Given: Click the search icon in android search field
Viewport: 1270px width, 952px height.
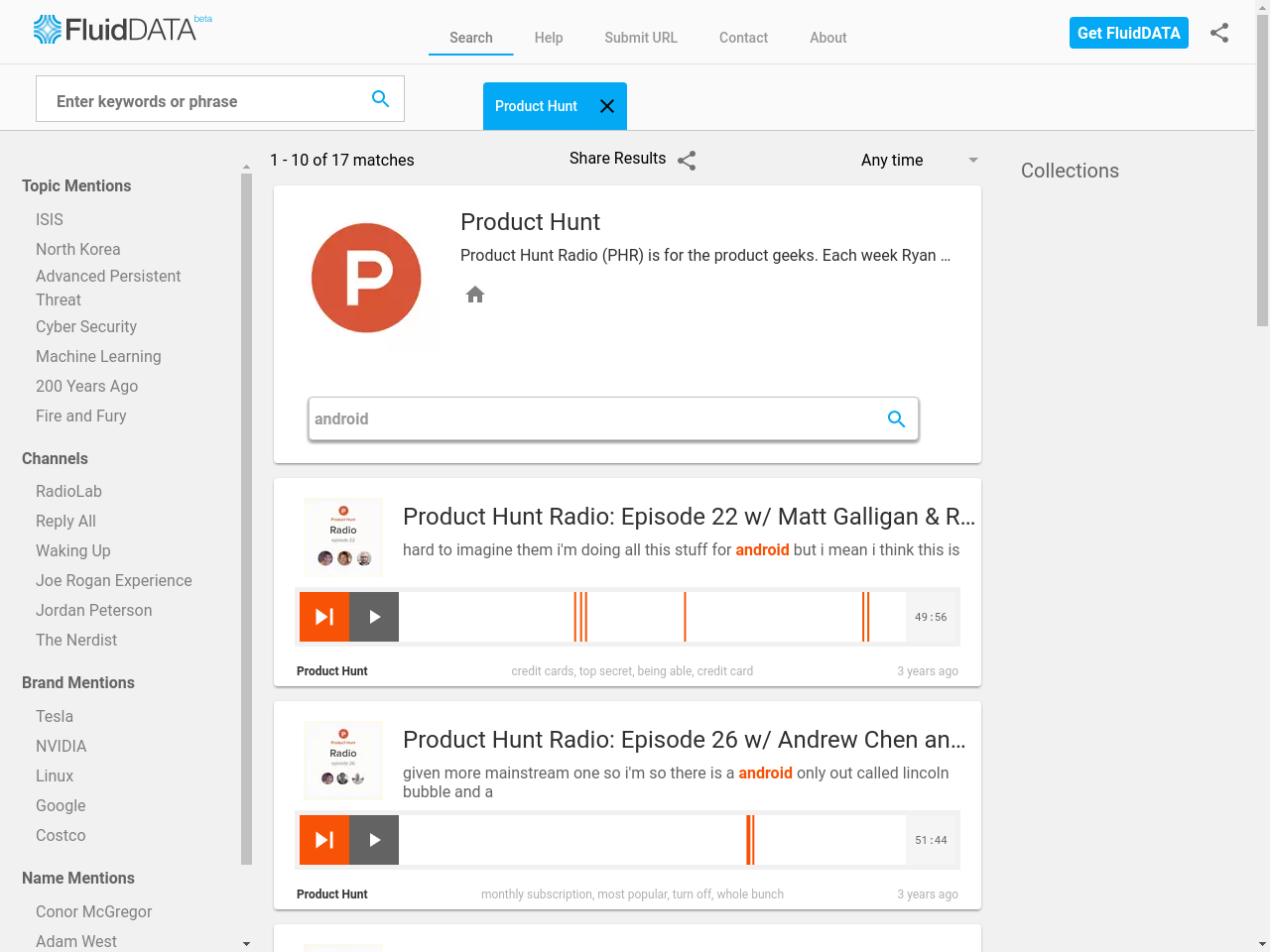Looking at the screenshot, I should pos(896,418).
